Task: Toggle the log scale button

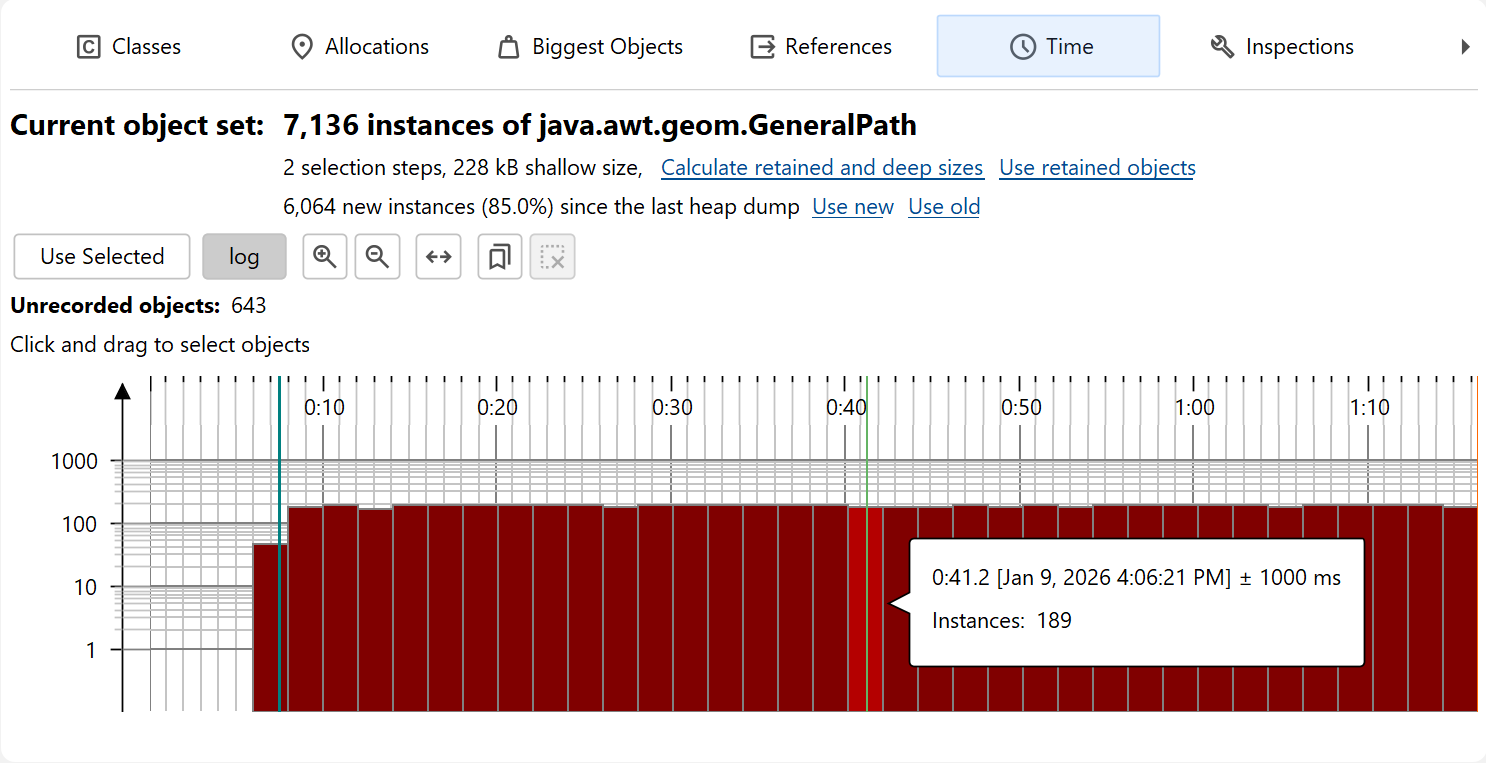Action: [244, 257]
